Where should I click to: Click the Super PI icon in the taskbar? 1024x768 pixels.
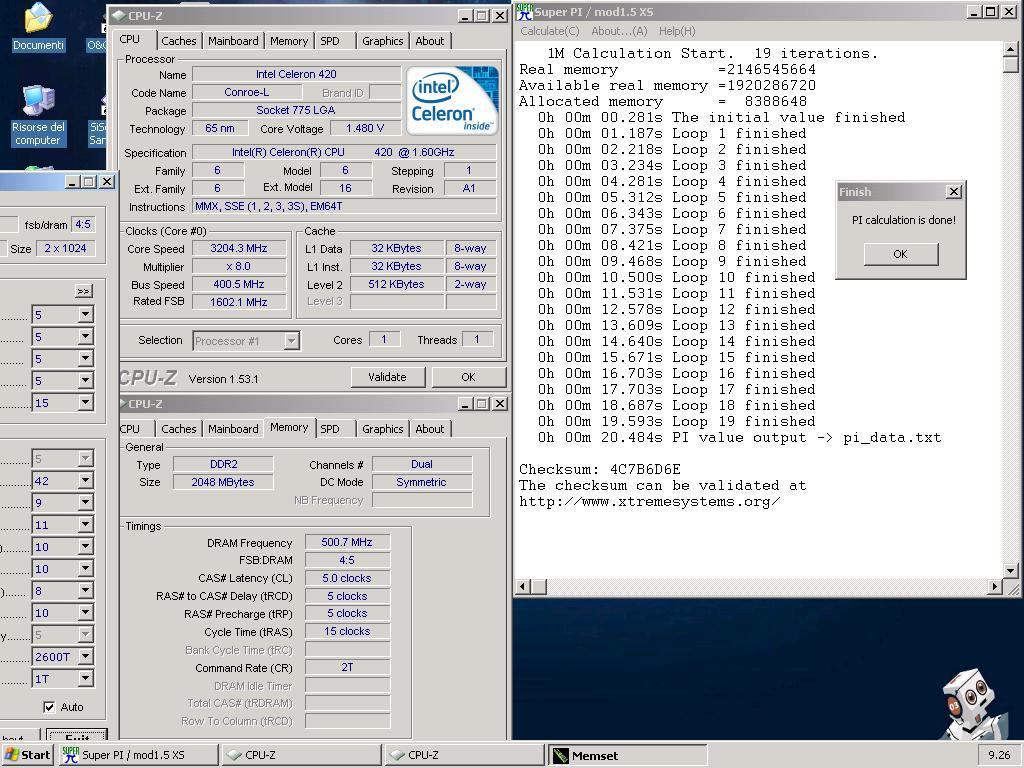[x=71, y=755]
